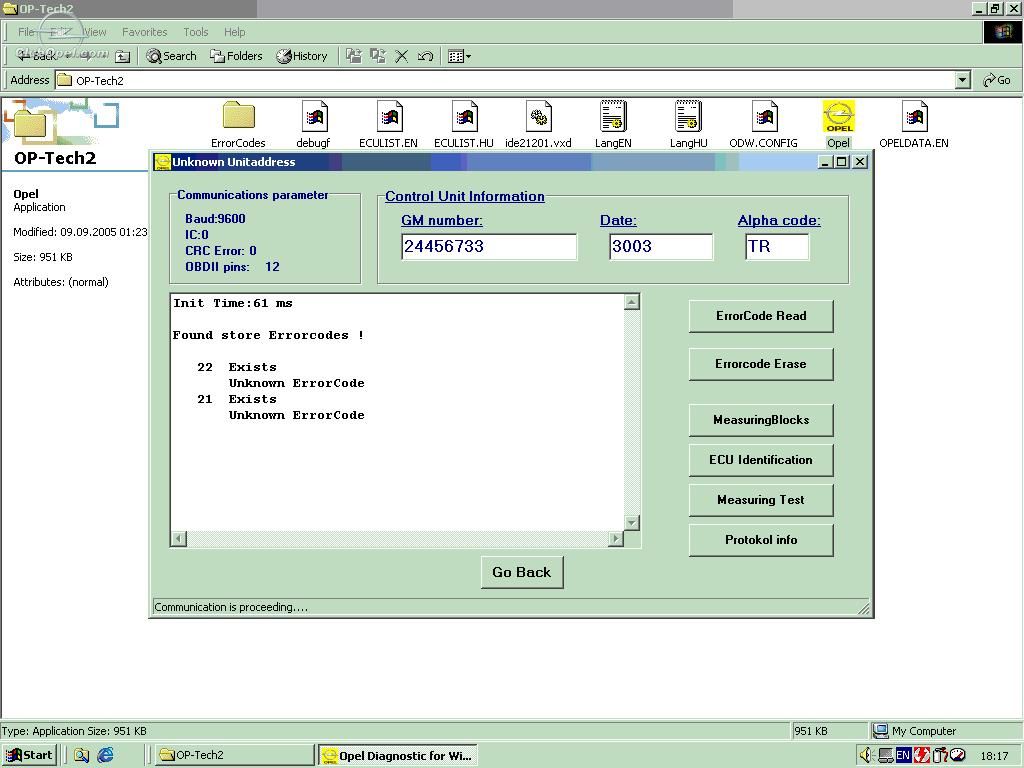
Task: Click the "22 Exists" error code line
Action: (x=236, y=367)
